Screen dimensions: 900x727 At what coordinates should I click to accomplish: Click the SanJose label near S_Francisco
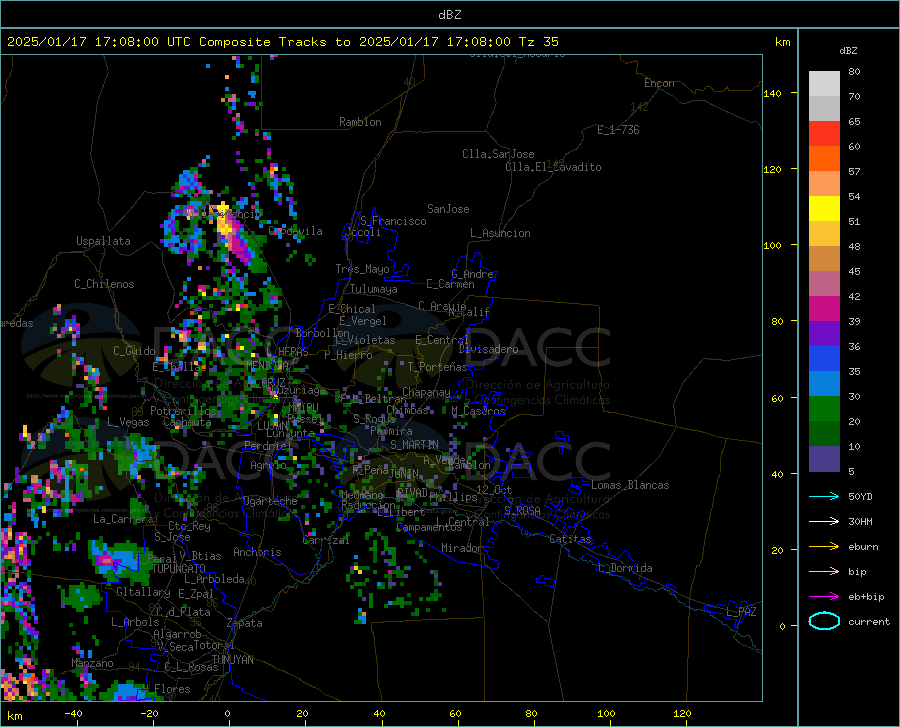pos(448,209)
